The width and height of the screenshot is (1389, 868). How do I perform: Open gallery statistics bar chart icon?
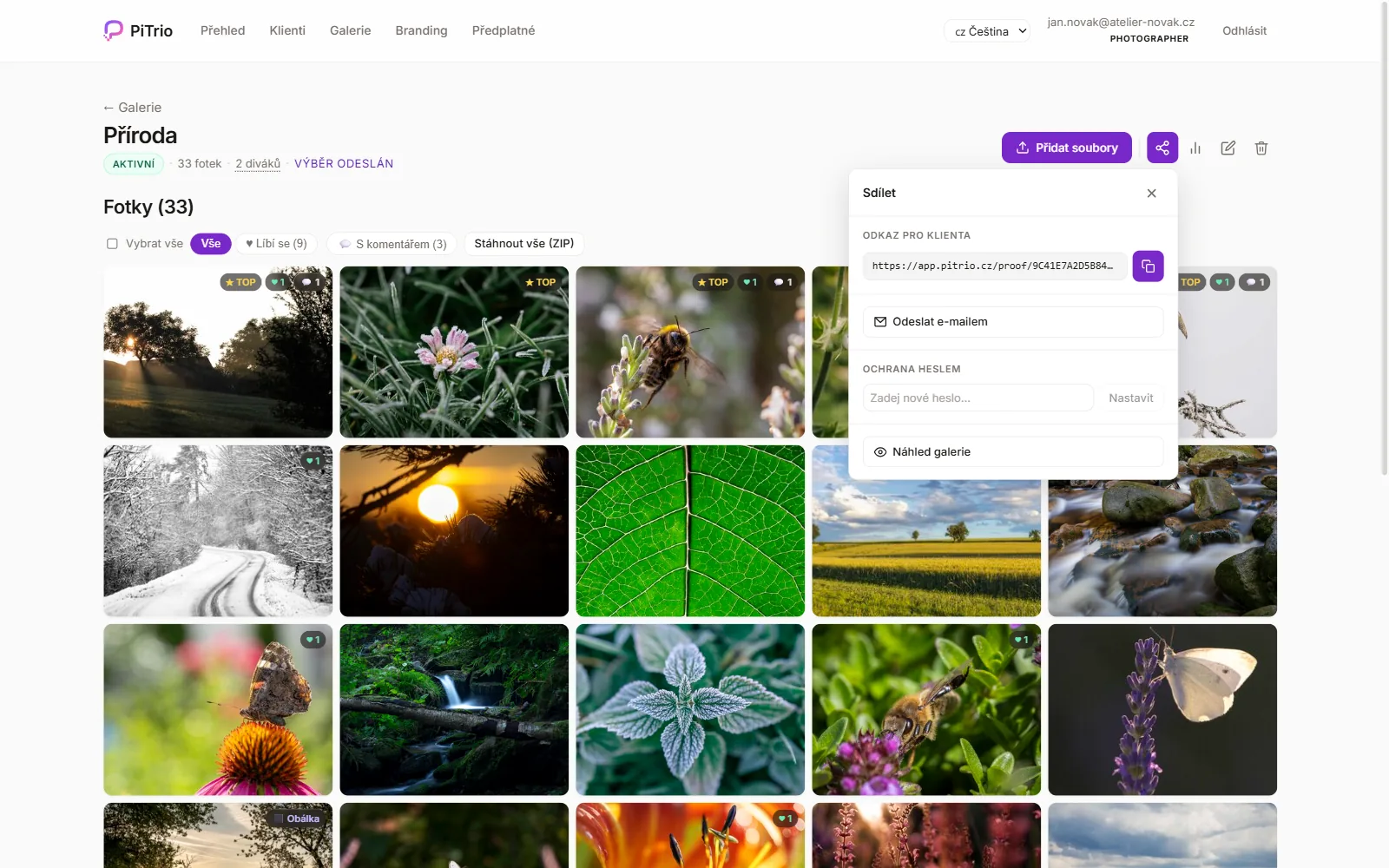click(x=1195, y=148)
